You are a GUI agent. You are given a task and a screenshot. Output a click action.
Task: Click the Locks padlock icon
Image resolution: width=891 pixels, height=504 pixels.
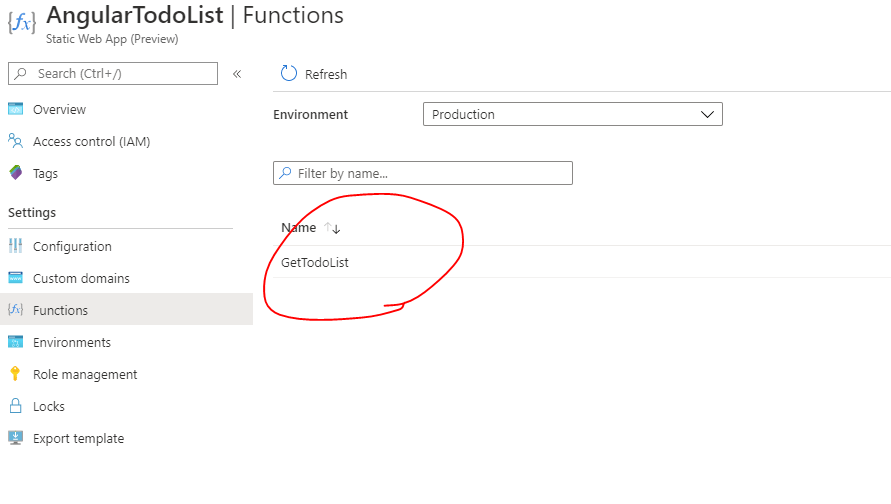[15, 406]
